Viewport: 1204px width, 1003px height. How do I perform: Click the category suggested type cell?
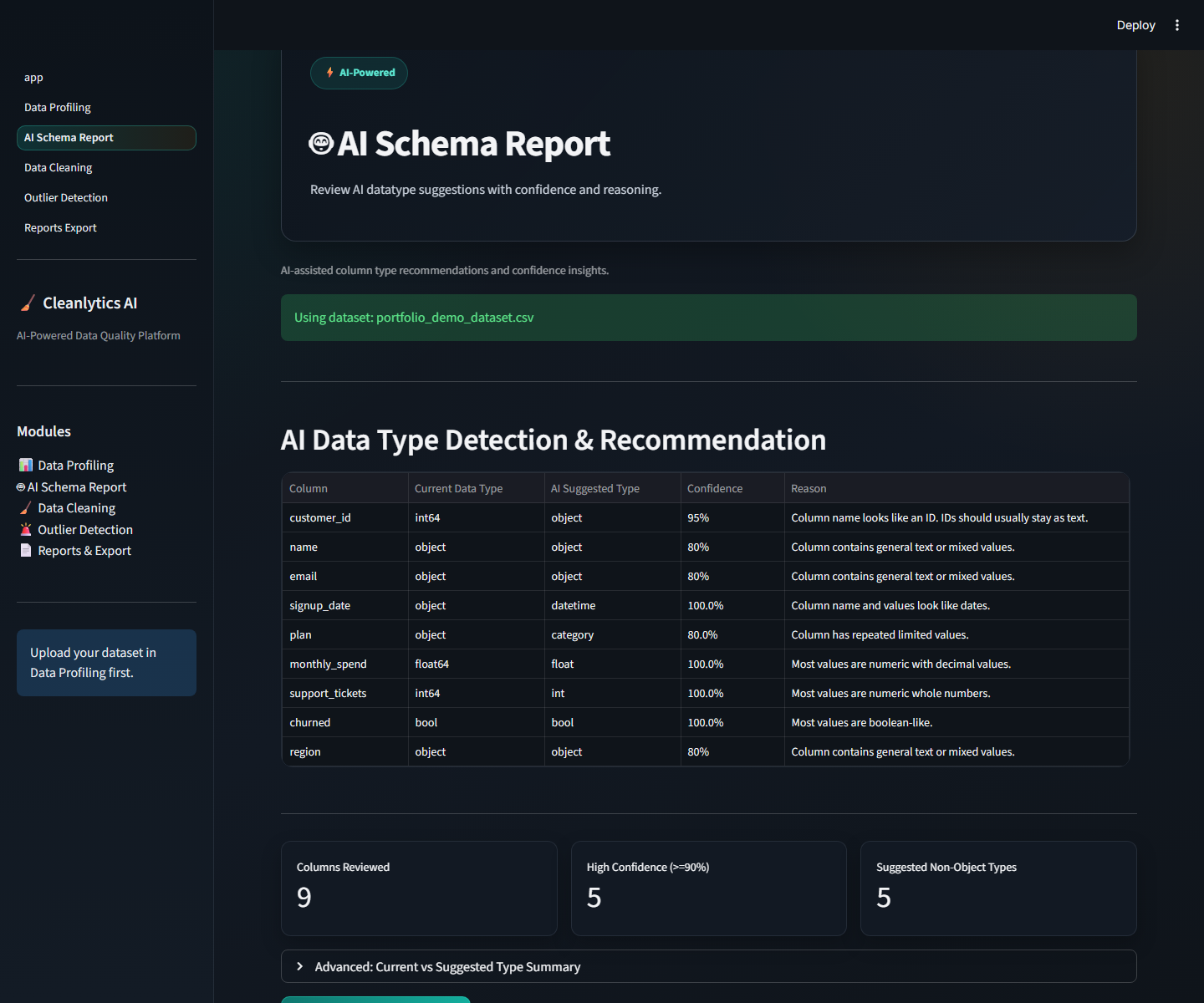coord(613,634)
